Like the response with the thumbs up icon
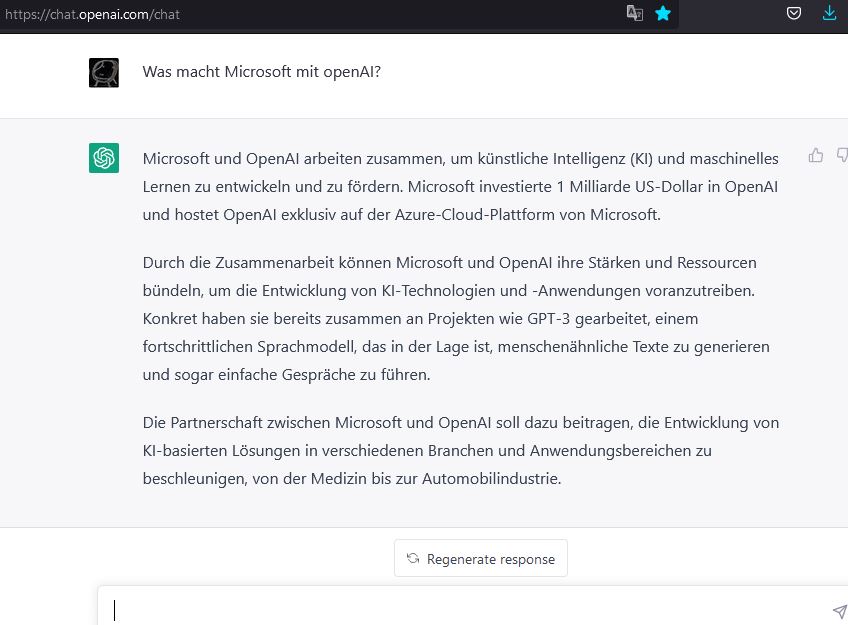 point(816,155)
